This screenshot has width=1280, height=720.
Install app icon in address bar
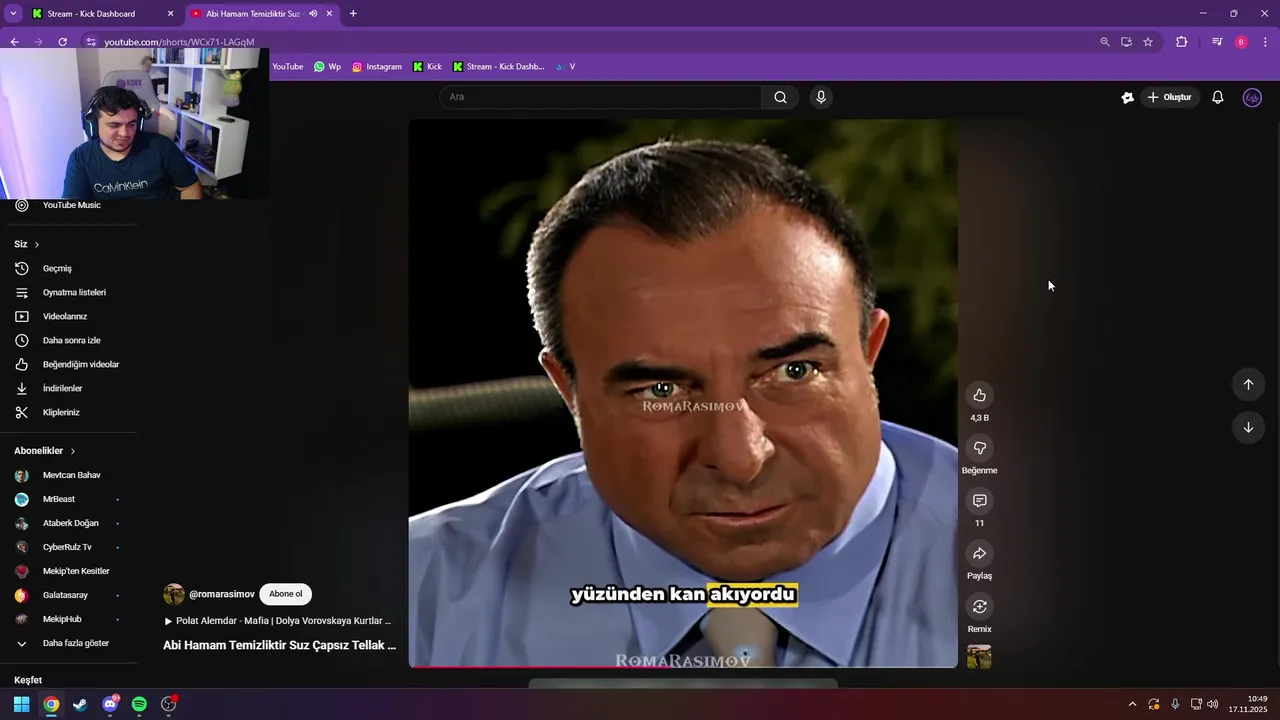point(1126,42)
